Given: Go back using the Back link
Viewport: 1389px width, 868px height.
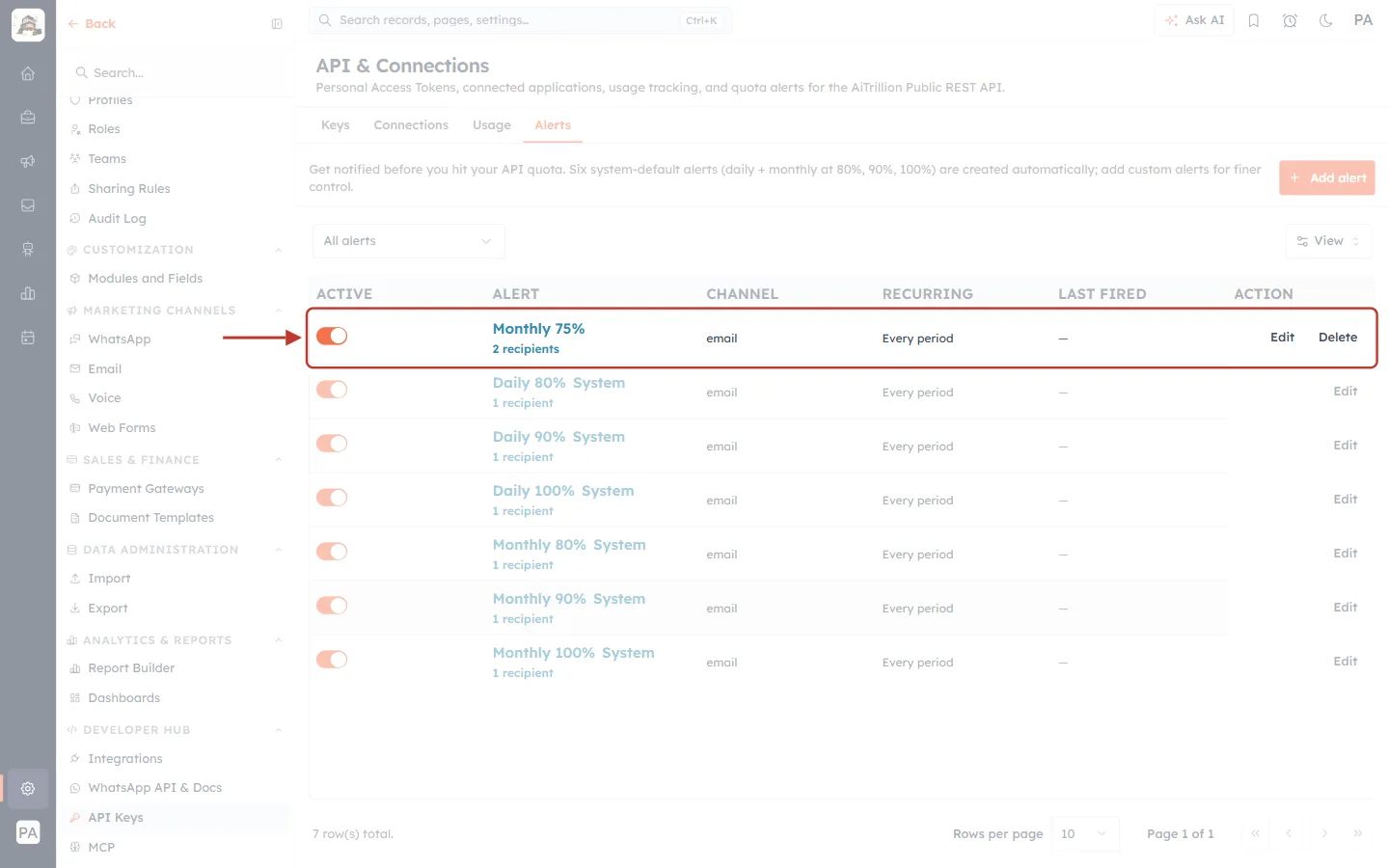Looking at the screenshot, I should click(x=92, y=24).
